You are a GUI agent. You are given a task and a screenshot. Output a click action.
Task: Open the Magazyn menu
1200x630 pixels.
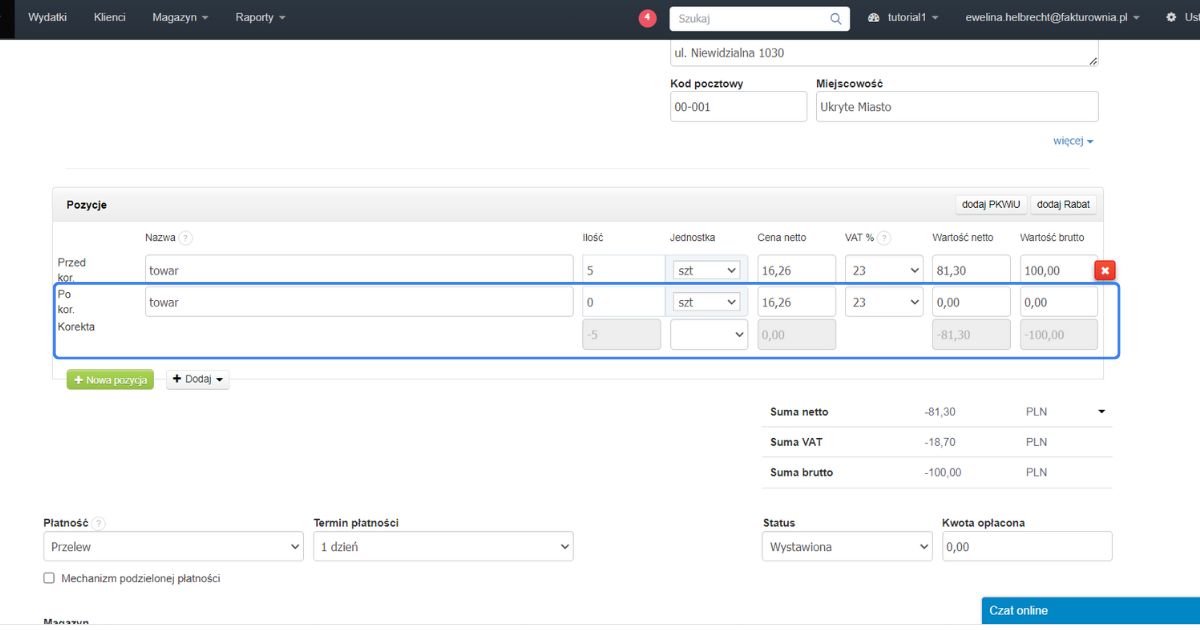point(181,18)
